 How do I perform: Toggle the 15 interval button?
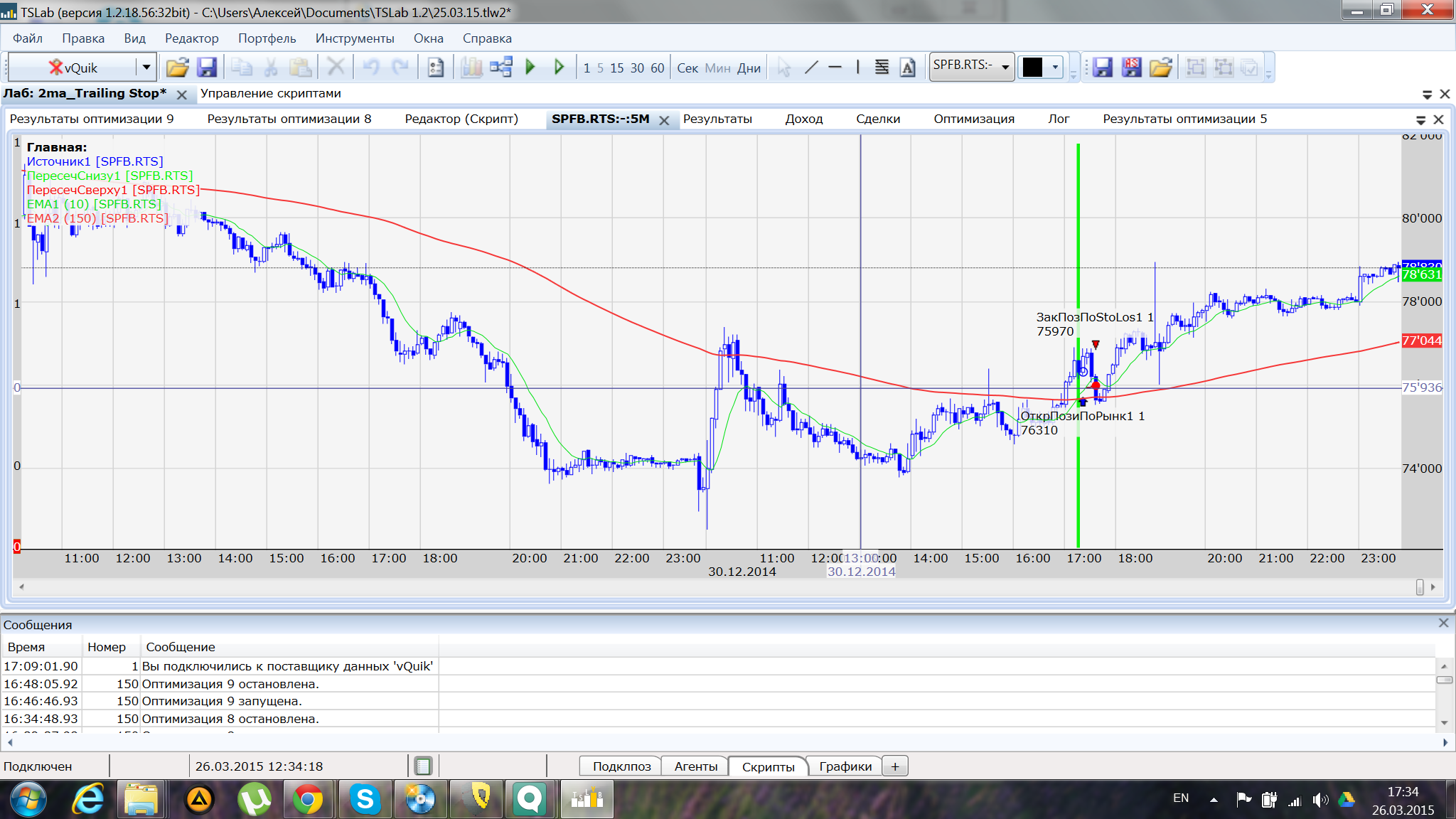pyautogui.click(x=616, y=68)
